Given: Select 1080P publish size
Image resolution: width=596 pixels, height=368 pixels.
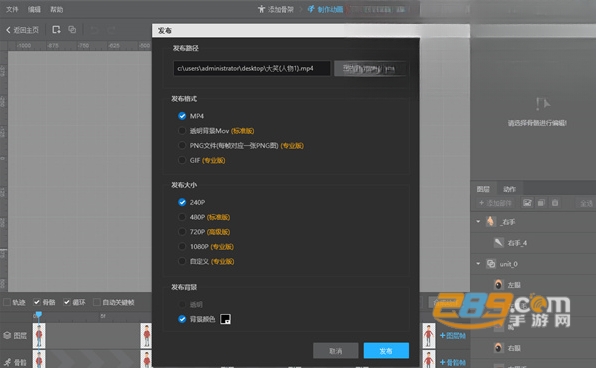Looking at the screenshot, I should point(182,247).
